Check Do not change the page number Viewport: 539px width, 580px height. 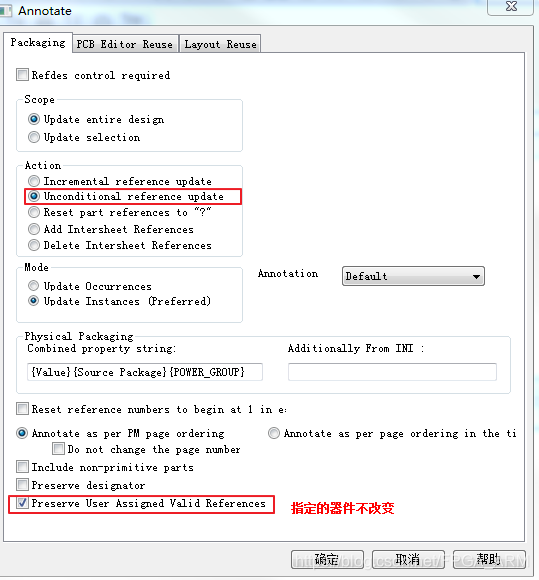[x=58, y=449]
